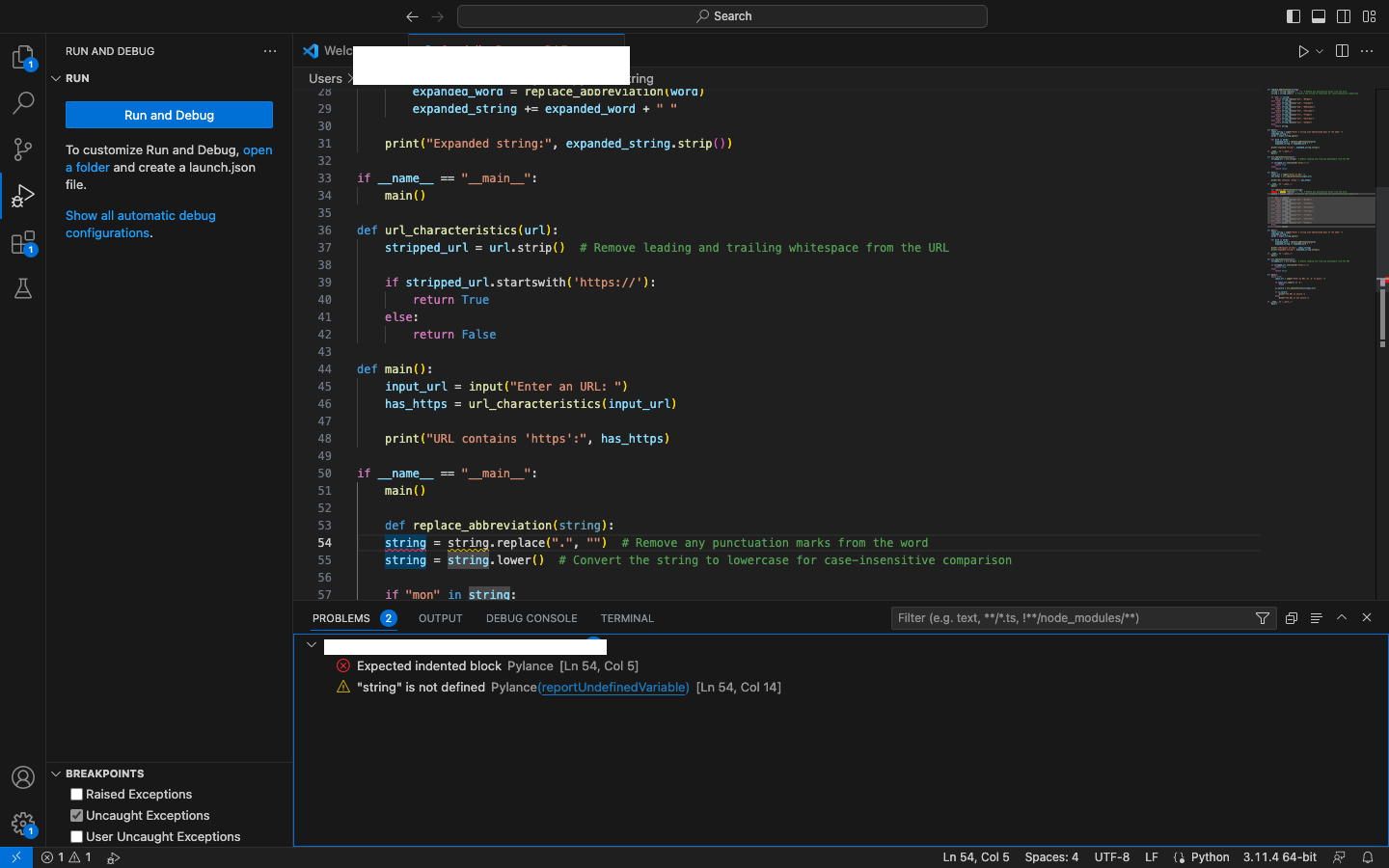Focus the problems filter input field

tap(1071, 618)
